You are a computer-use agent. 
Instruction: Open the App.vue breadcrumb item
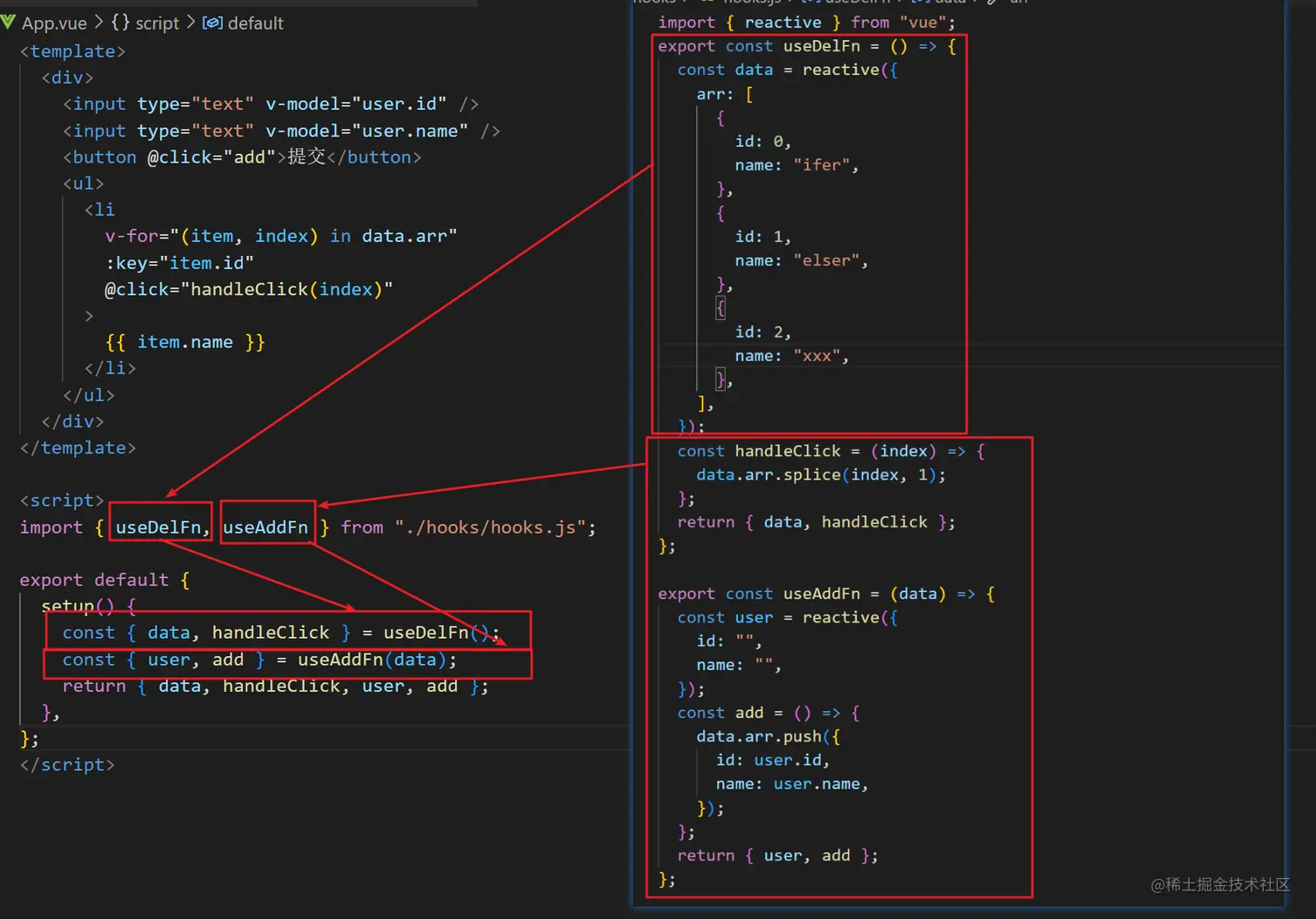[x=54, y=23]
